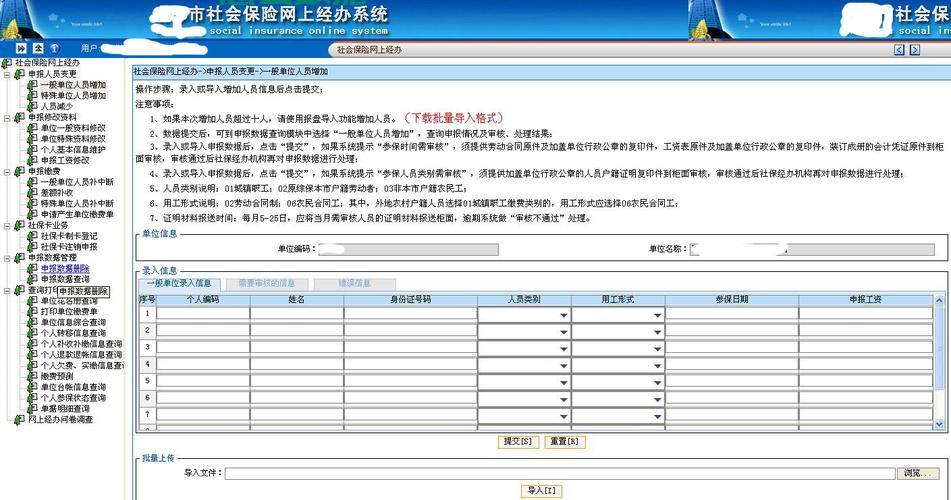Switch to the 一般单位录入信息 tab
This screenshot has width=951, height=500.
coord(179,283)
